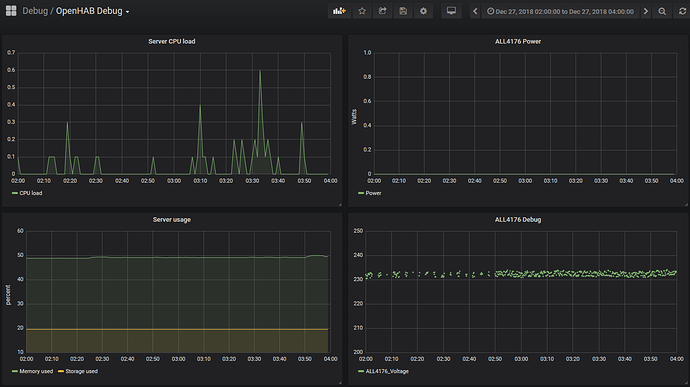Shift time range backward with left arrow

coord(475,11)
